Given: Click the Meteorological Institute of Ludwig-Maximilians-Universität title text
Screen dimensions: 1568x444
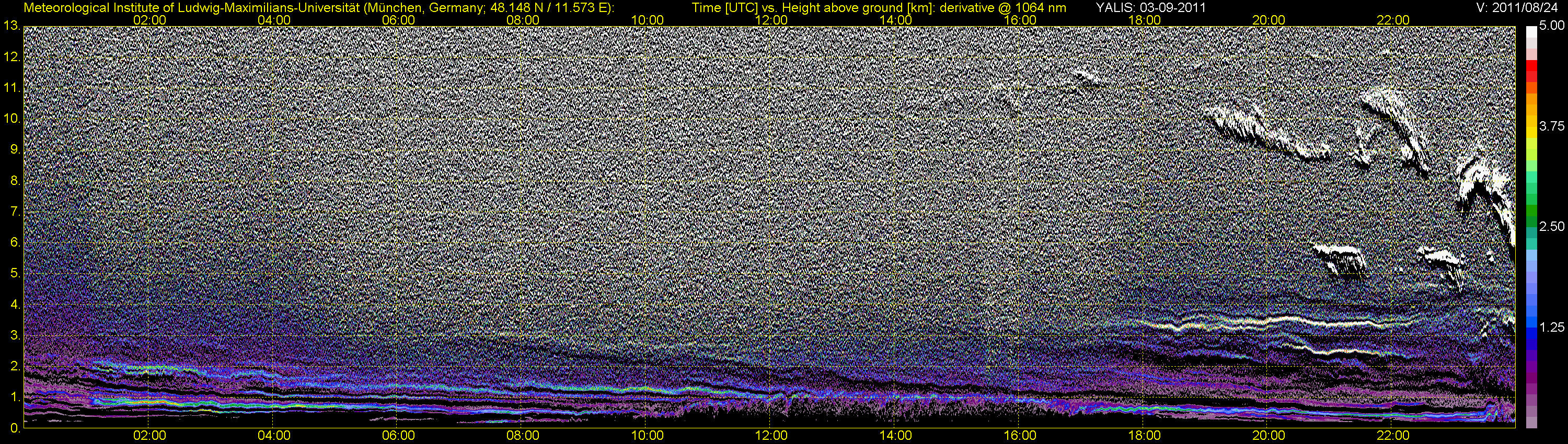Looking at the screenshot, I should (318, 7).
